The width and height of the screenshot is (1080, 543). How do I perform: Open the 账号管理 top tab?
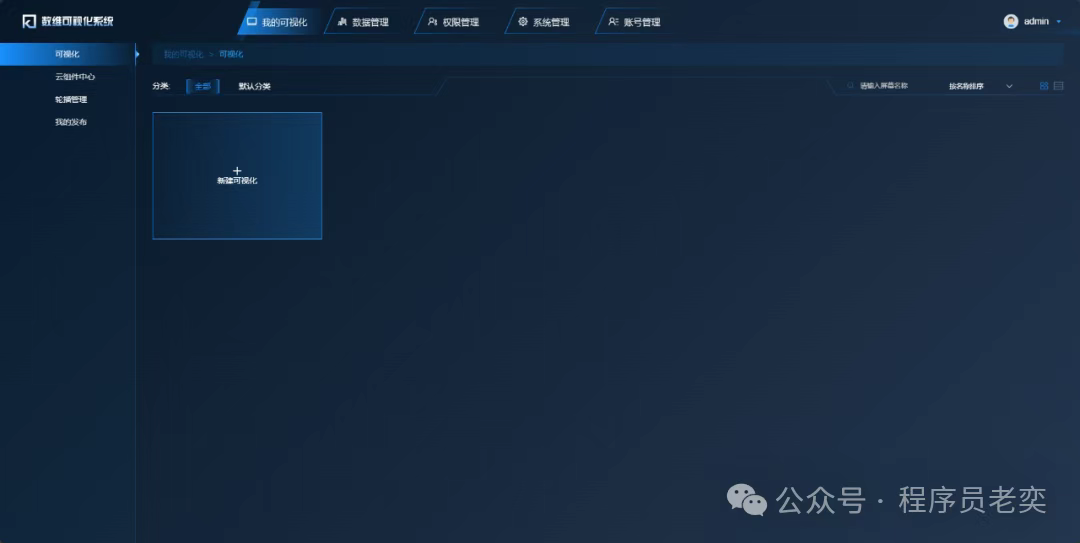pos(635,22)
